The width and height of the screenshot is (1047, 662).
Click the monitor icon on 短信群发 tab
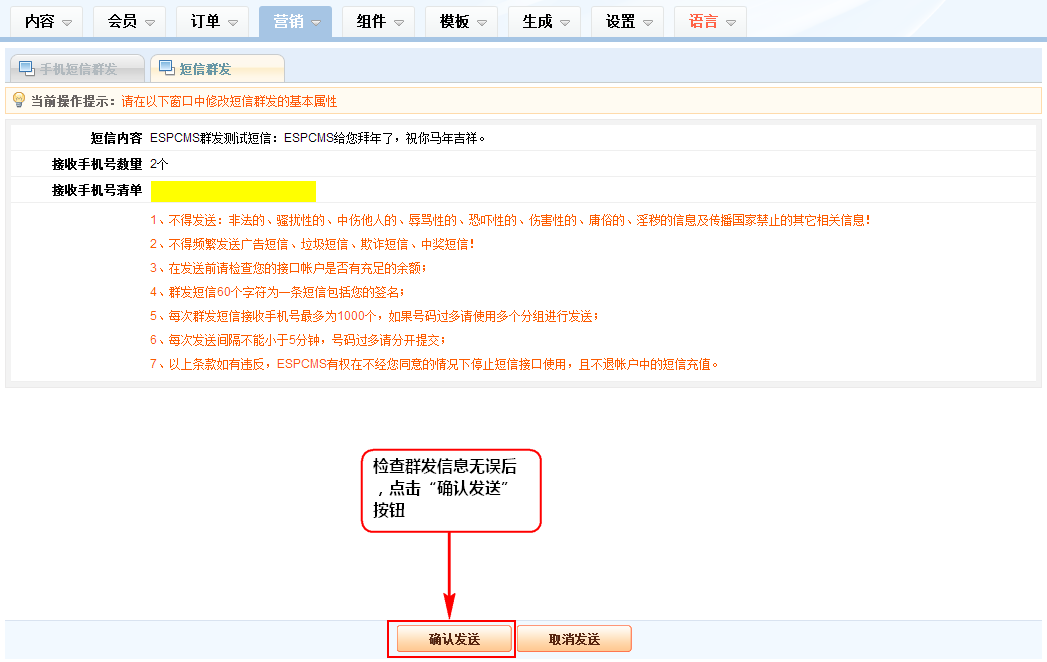pos(166,69)
